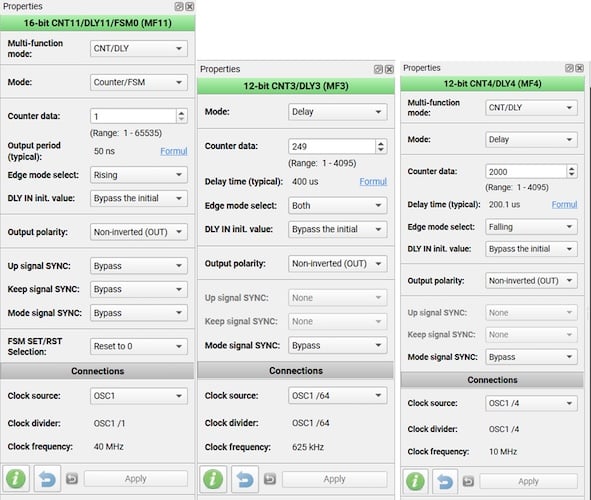Open Up signal SYNC dropdown in MF11
The height and width of the screenshot is (500, 591).
pyautogui.click(x=139, y=266)
